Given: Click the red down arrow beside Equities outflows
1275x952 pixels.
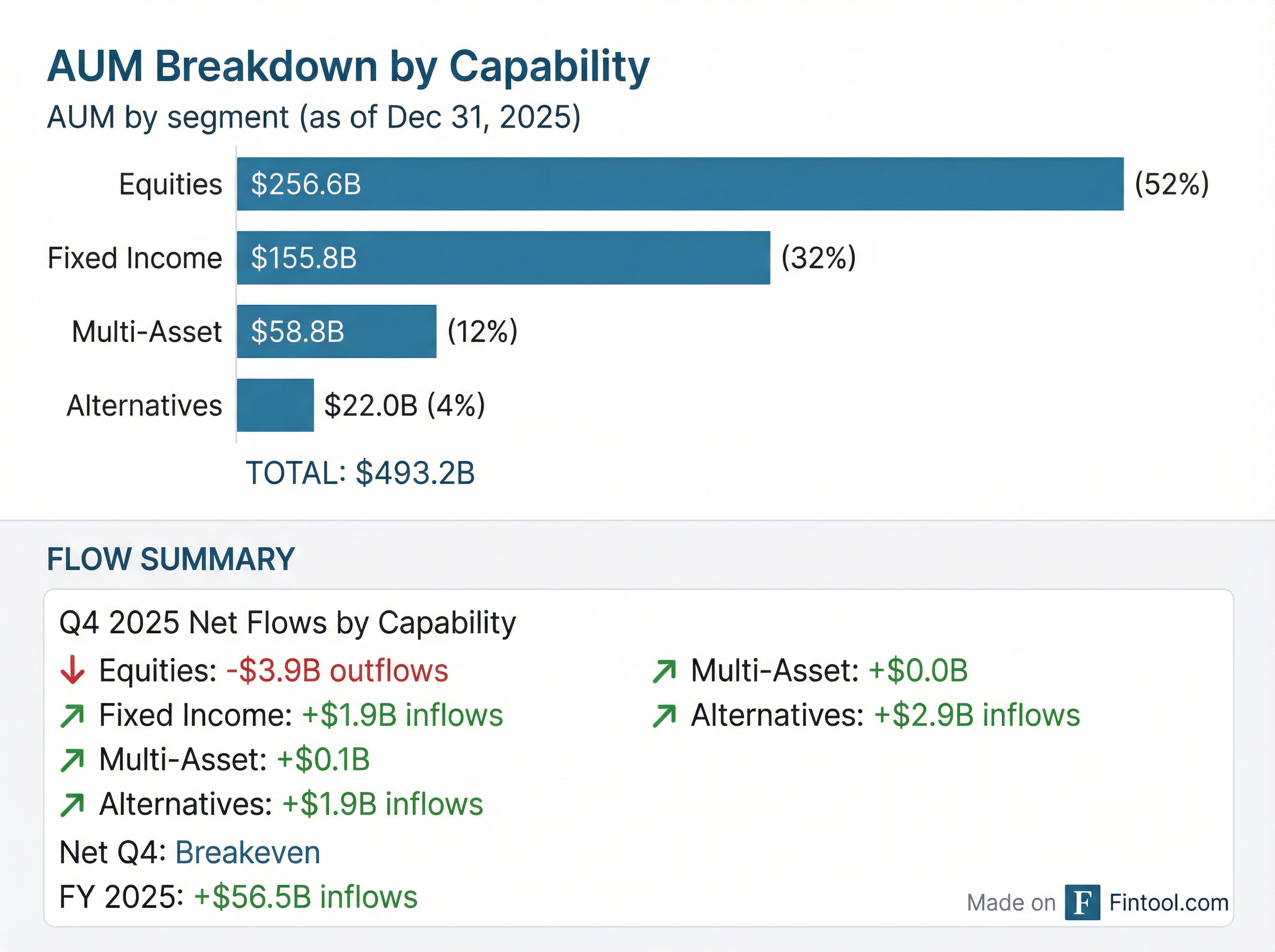Looking at the screenshot, I should tap(73, 671).
